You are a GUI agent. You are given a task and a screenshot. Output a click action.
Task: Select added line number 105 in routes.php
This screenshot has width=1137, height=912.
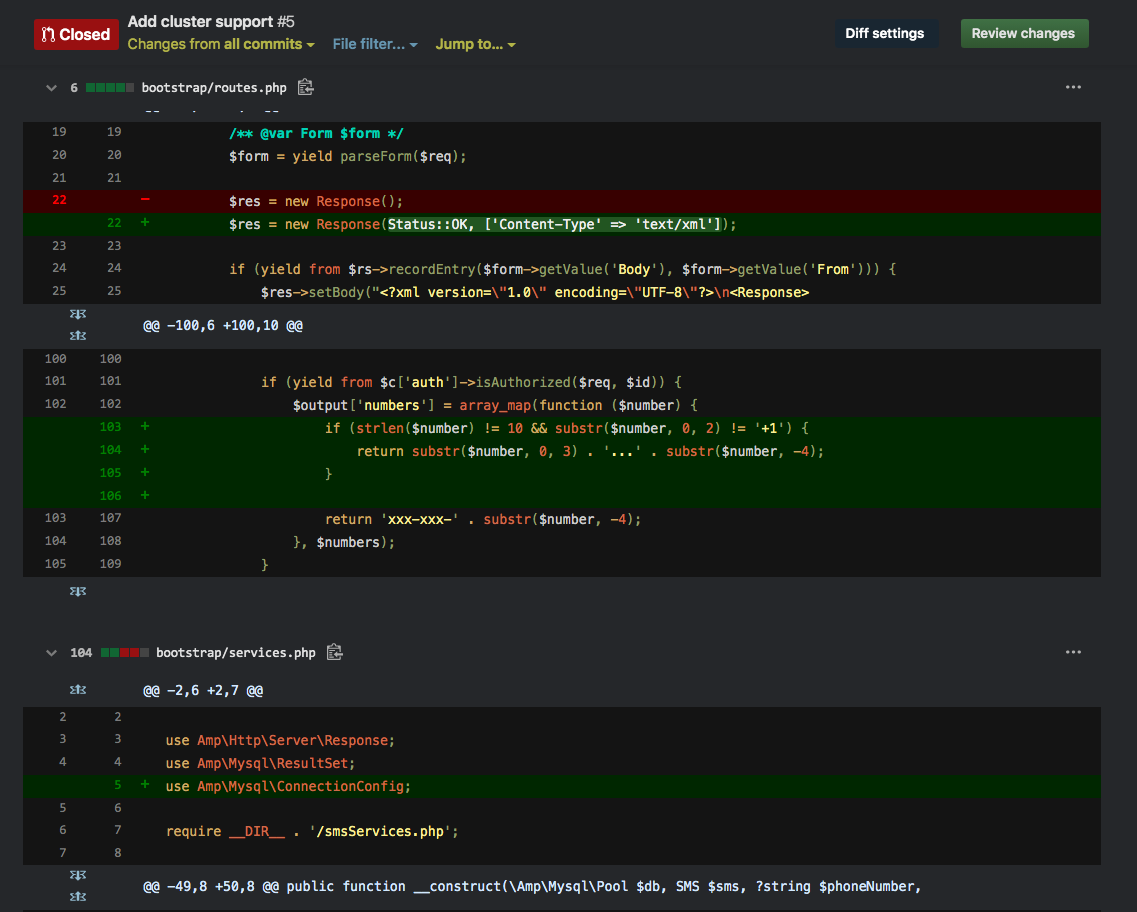pyautogui.click(x=110, y=473)
